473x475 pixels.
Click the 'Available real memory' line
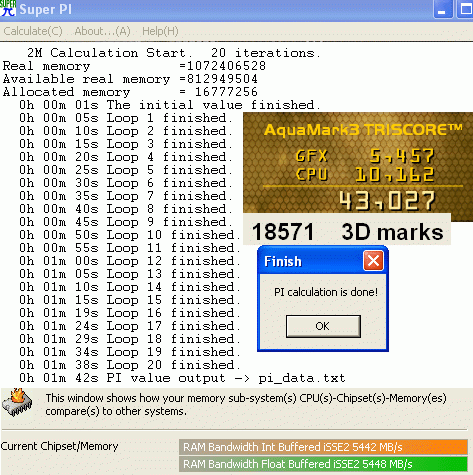(130, 79)
